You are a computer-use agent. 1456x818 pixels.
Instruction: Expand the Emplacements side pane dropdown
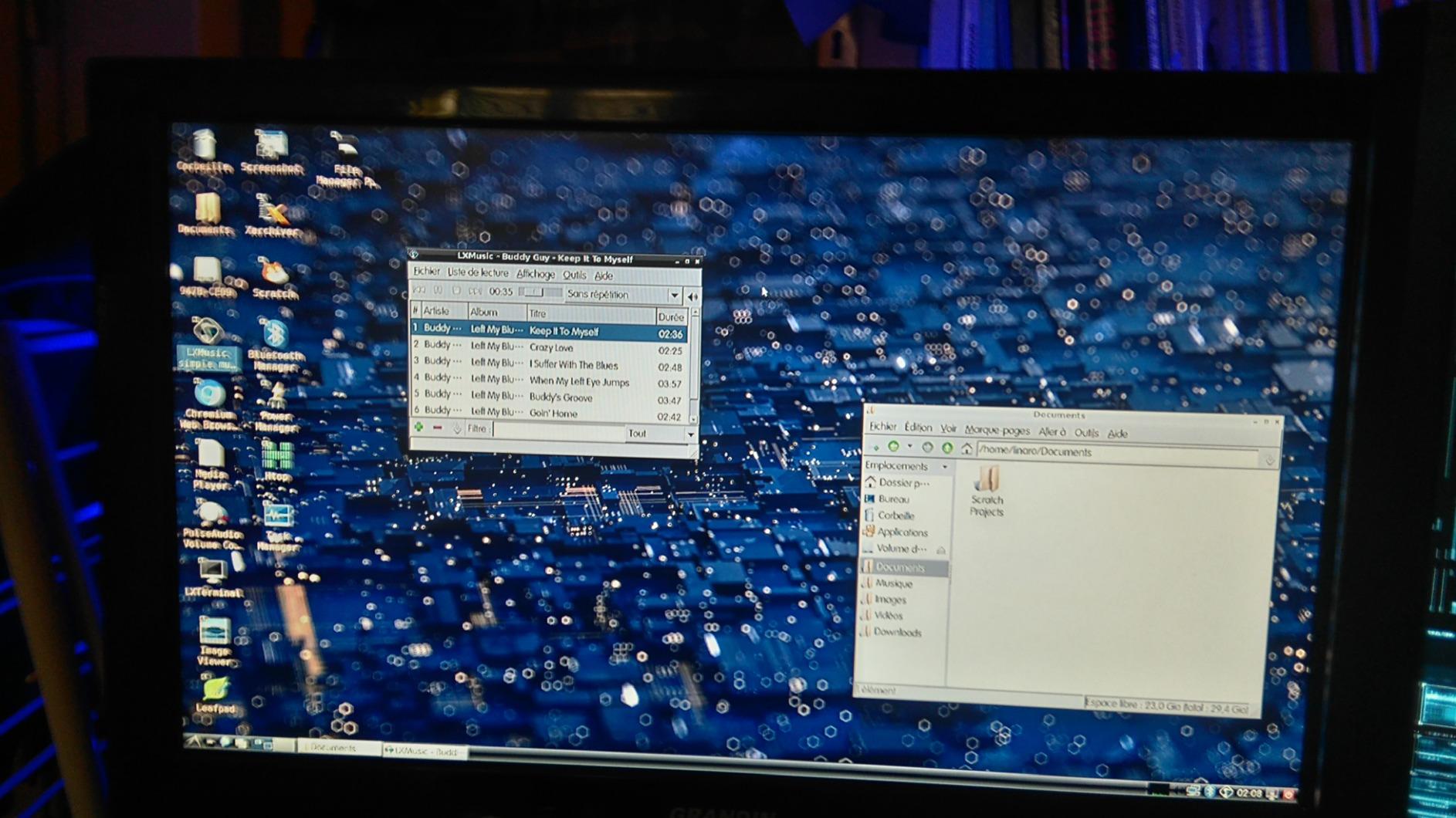click(x=944, y=467)
